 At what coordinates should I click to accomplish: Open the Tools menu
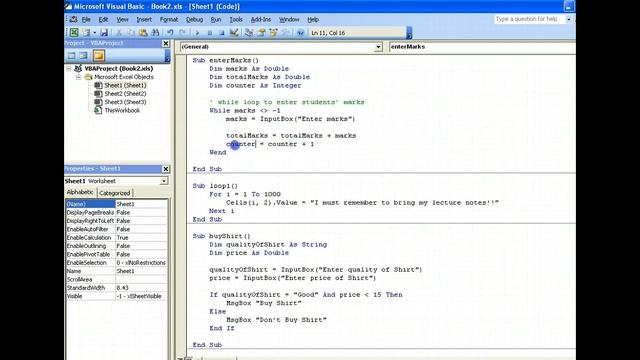click(x=236, y=20)
